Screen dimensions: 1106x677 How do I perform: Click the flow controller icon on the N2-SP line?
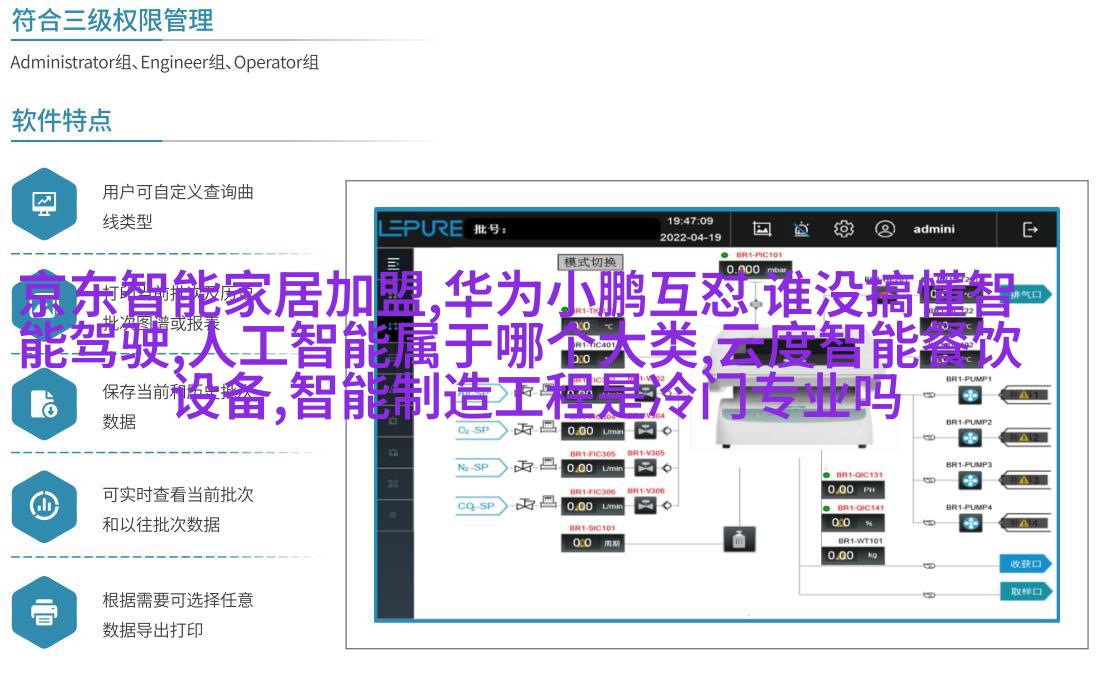tap(548, 464)
